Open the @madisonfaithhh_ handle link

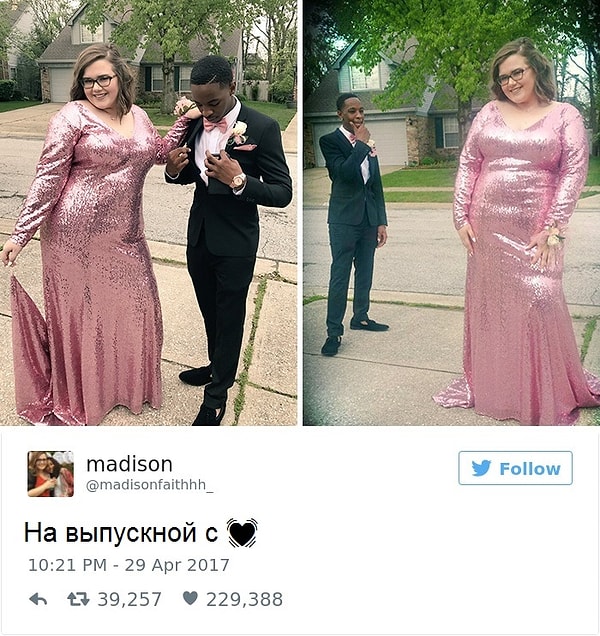pyautogui.click(x=149, y=486)
